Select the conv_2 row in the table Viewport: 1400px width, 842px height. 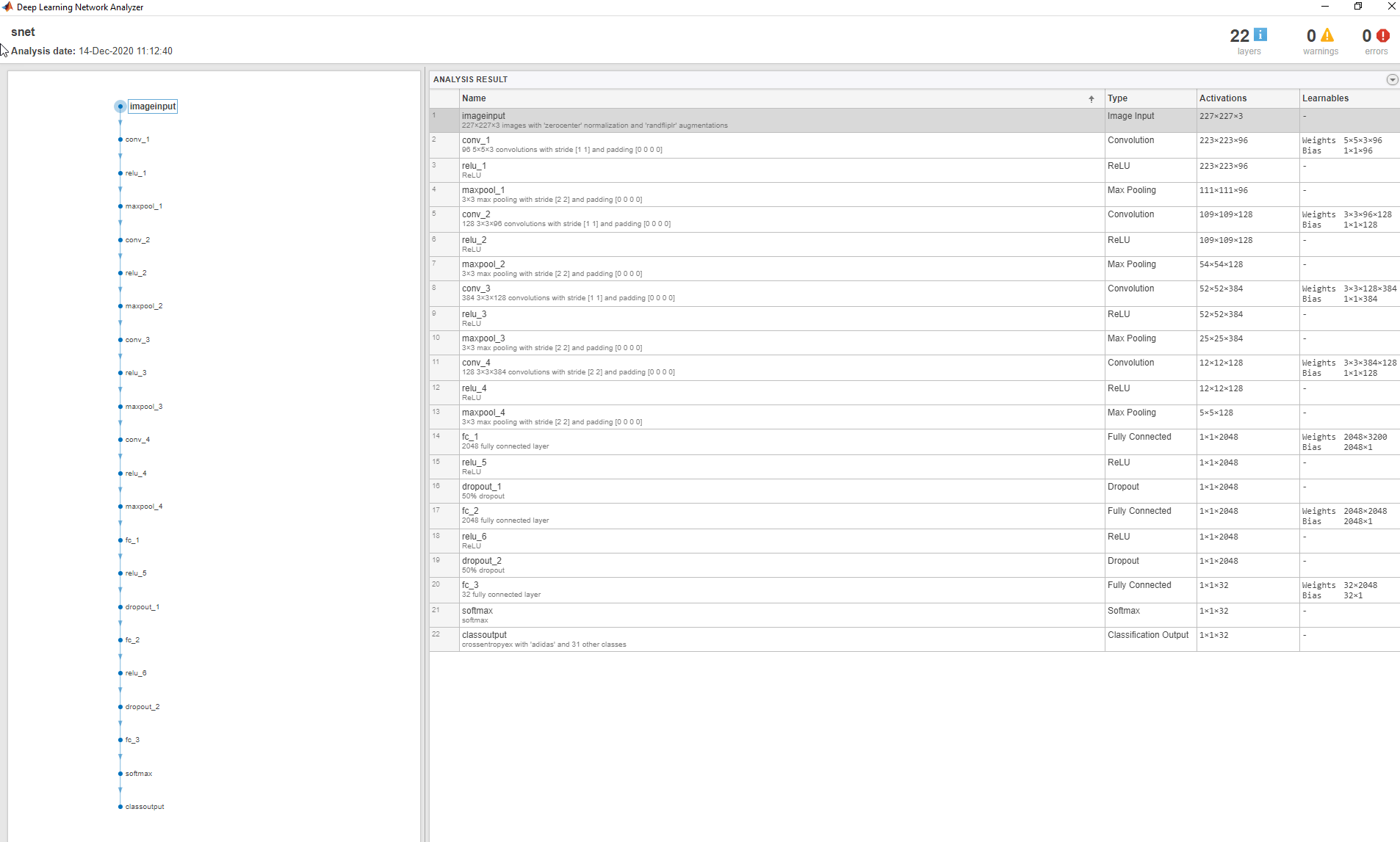tap(914, 219)
